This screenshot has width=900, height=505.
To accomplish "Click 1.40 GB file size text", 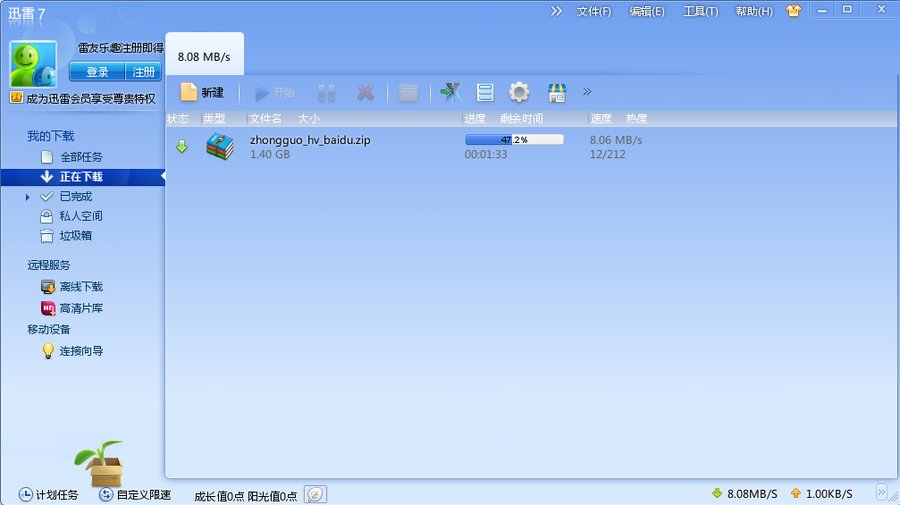I will (270, 154).
